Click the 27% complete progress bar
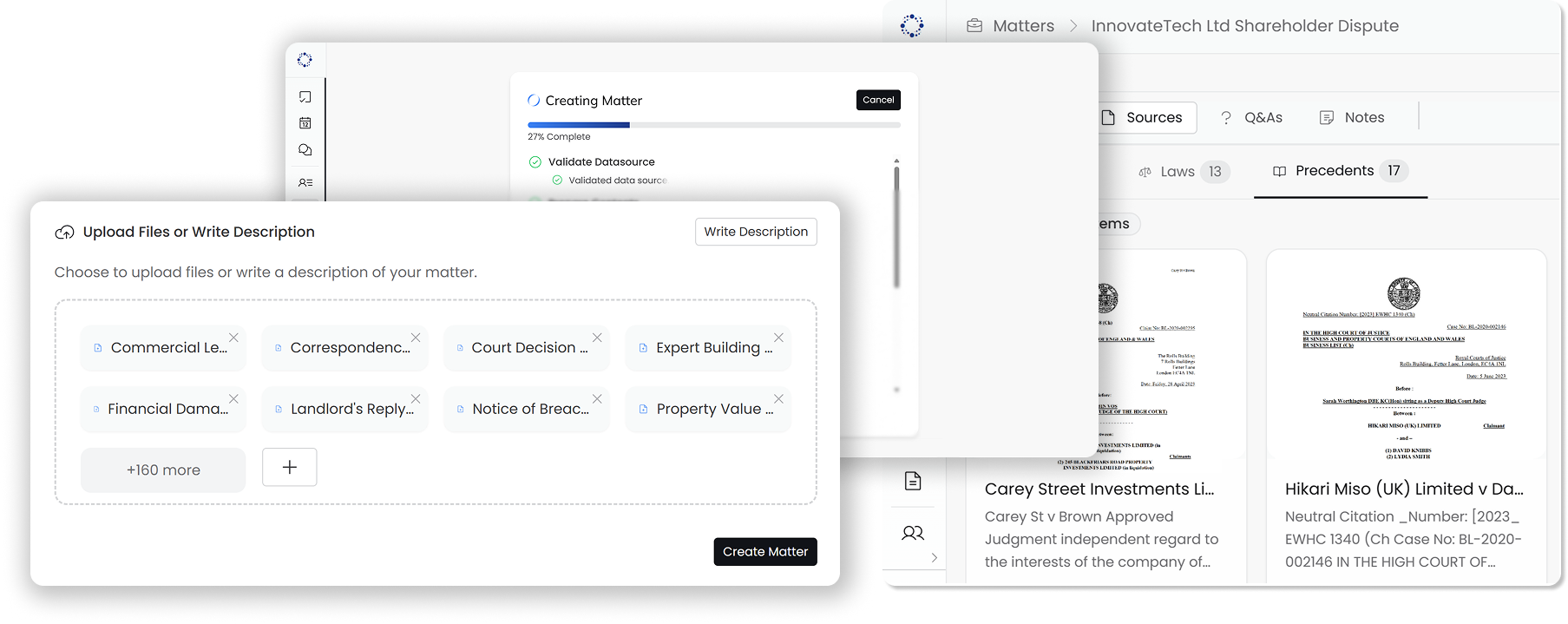1568x624 pixels. [713, 125]
